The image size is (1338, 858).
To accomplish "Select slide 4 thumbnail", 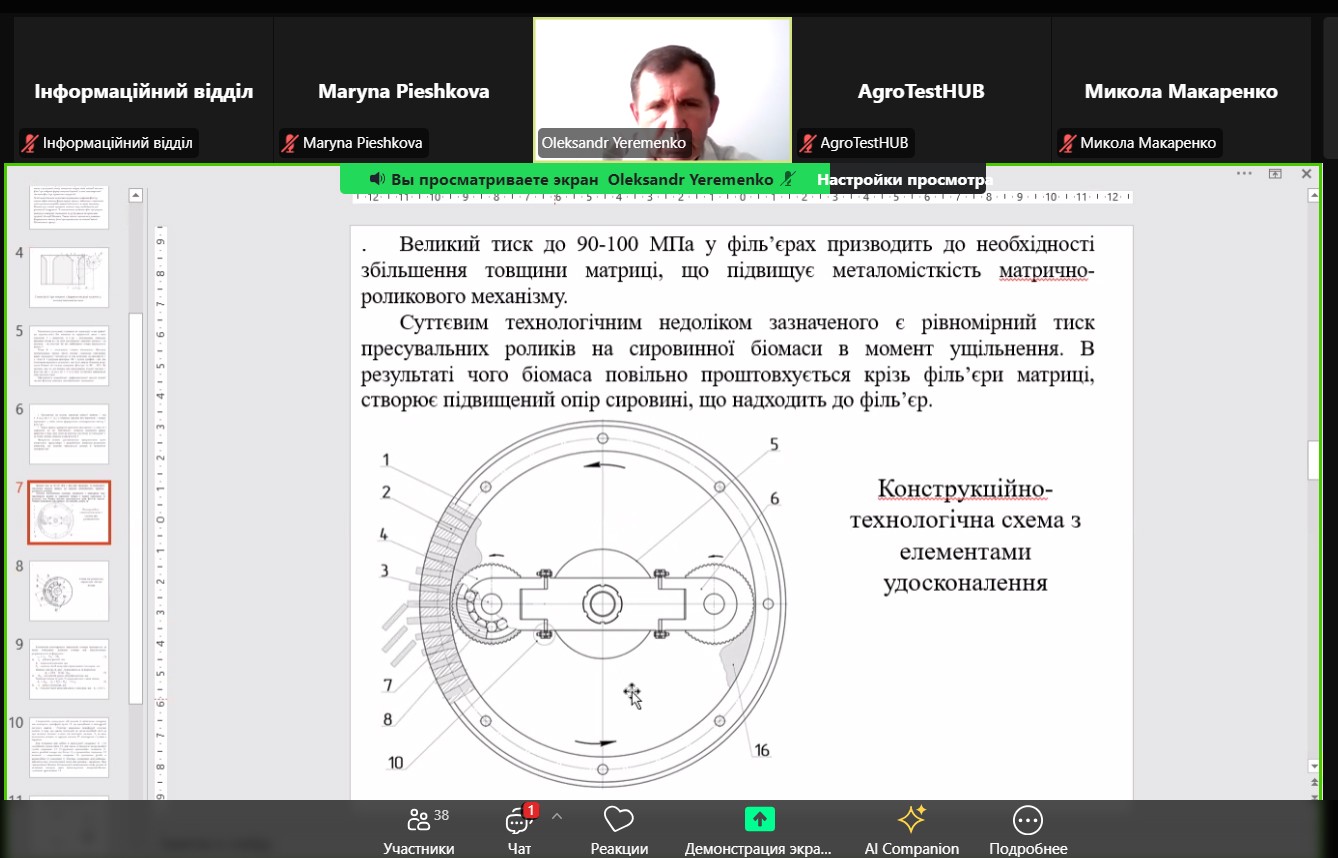I will [x=69, y=277].
